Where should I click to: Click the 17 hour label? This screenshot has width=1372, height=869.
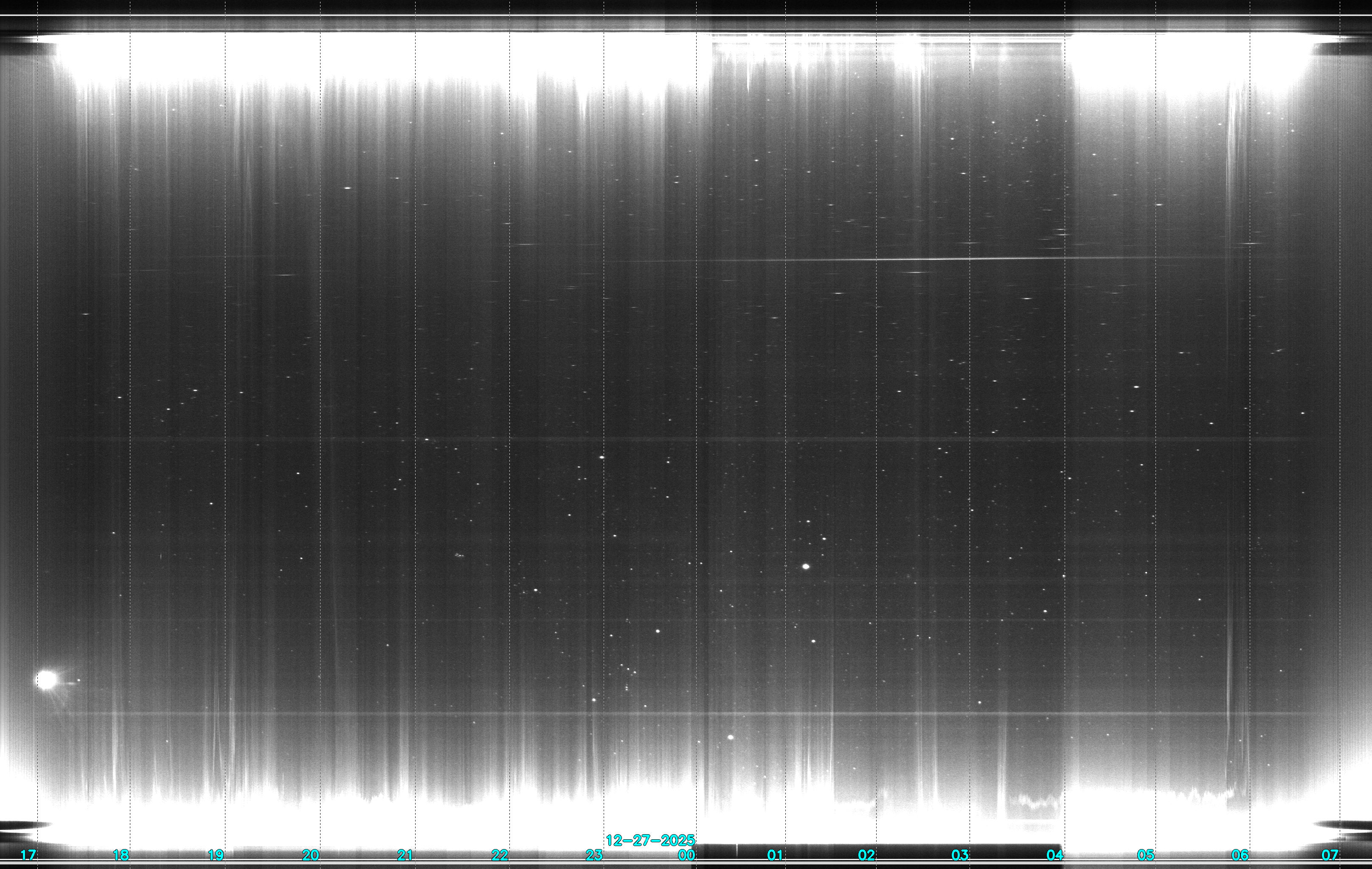coord(28,855)
